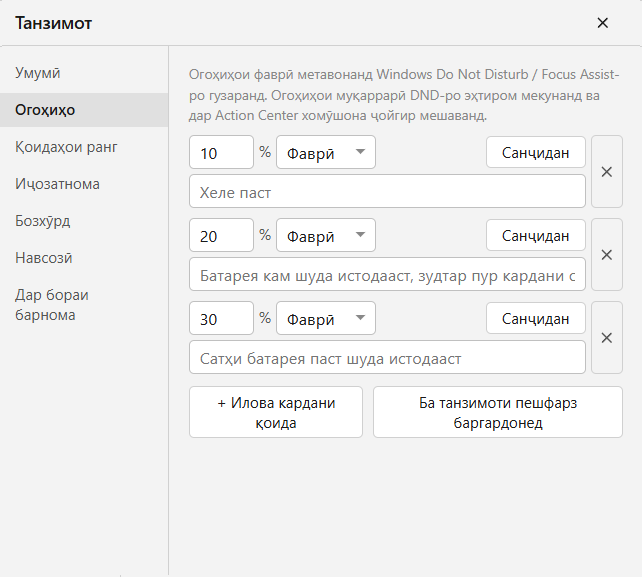Click Санҷидан for the 20% rule

[x=536, y=235]
